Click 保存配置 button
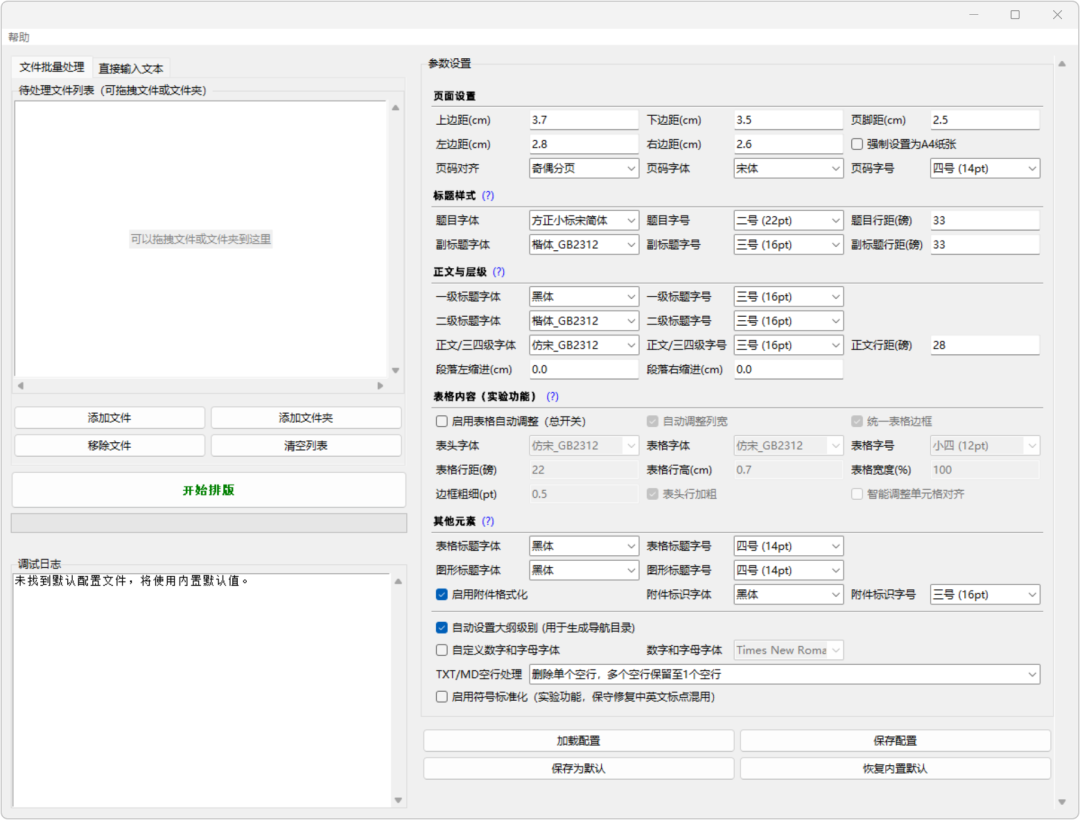This screenshot has width=1080, height=820. coord(895,741)
